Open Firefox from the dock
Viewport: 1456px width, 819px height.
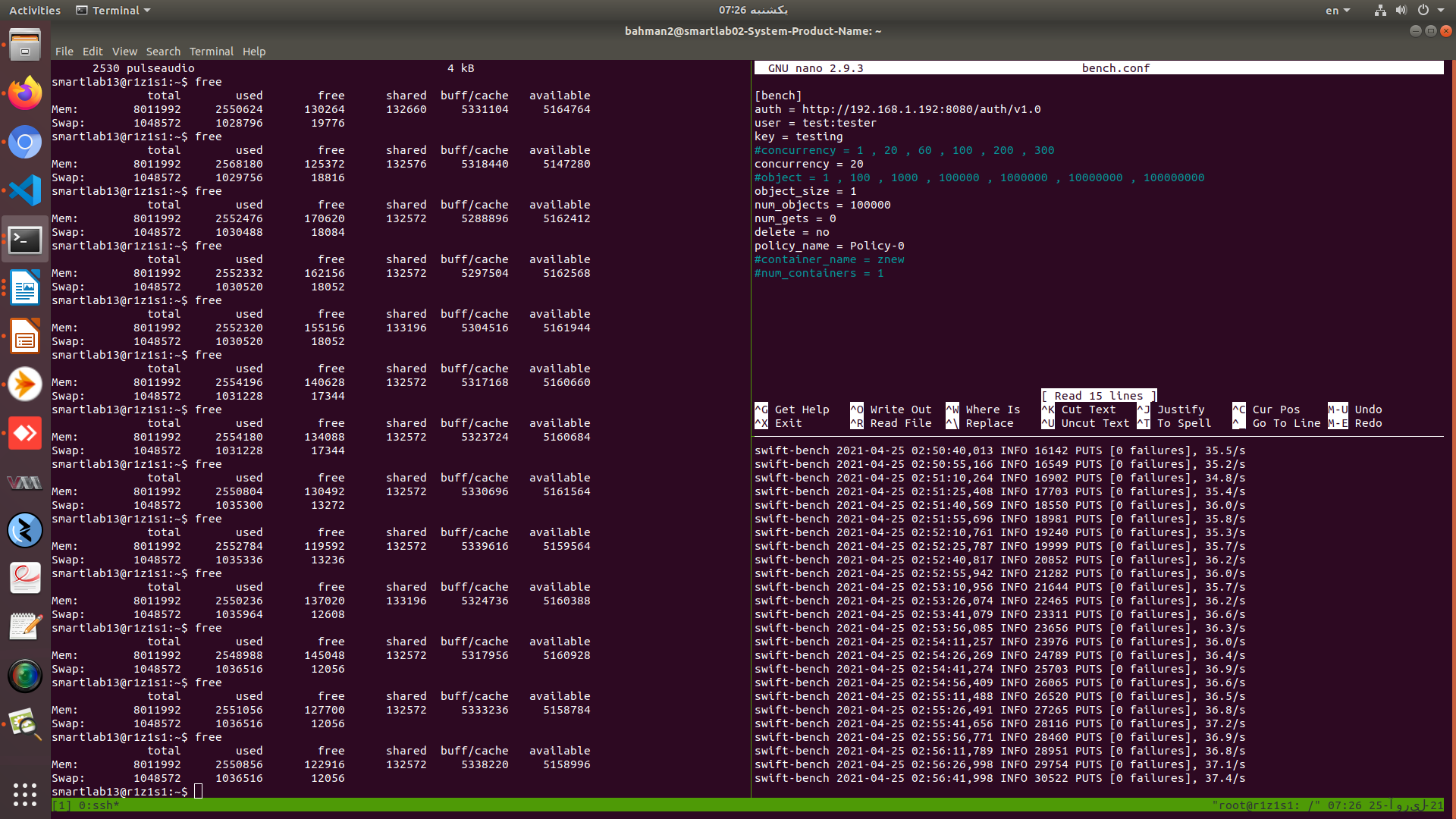click(x=25, y=94)
